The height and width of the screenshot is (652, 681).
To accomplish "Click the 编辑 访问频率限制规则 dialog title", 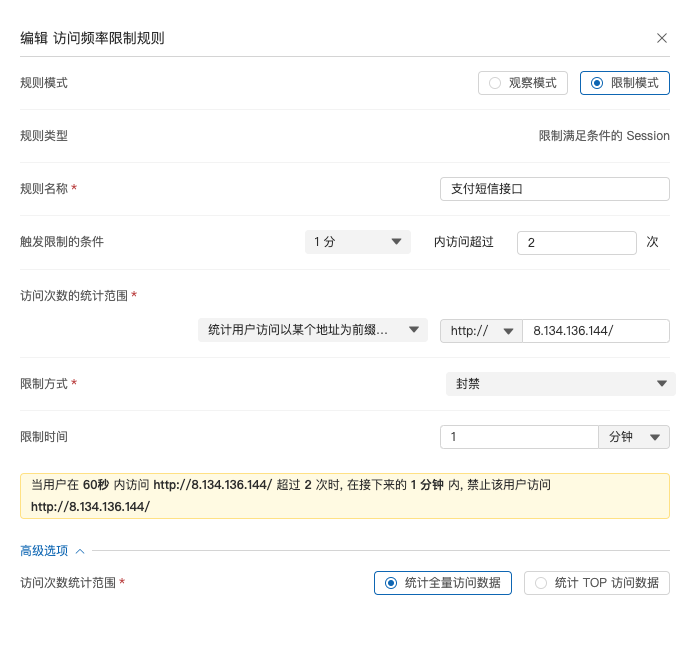I will point(92,38).
